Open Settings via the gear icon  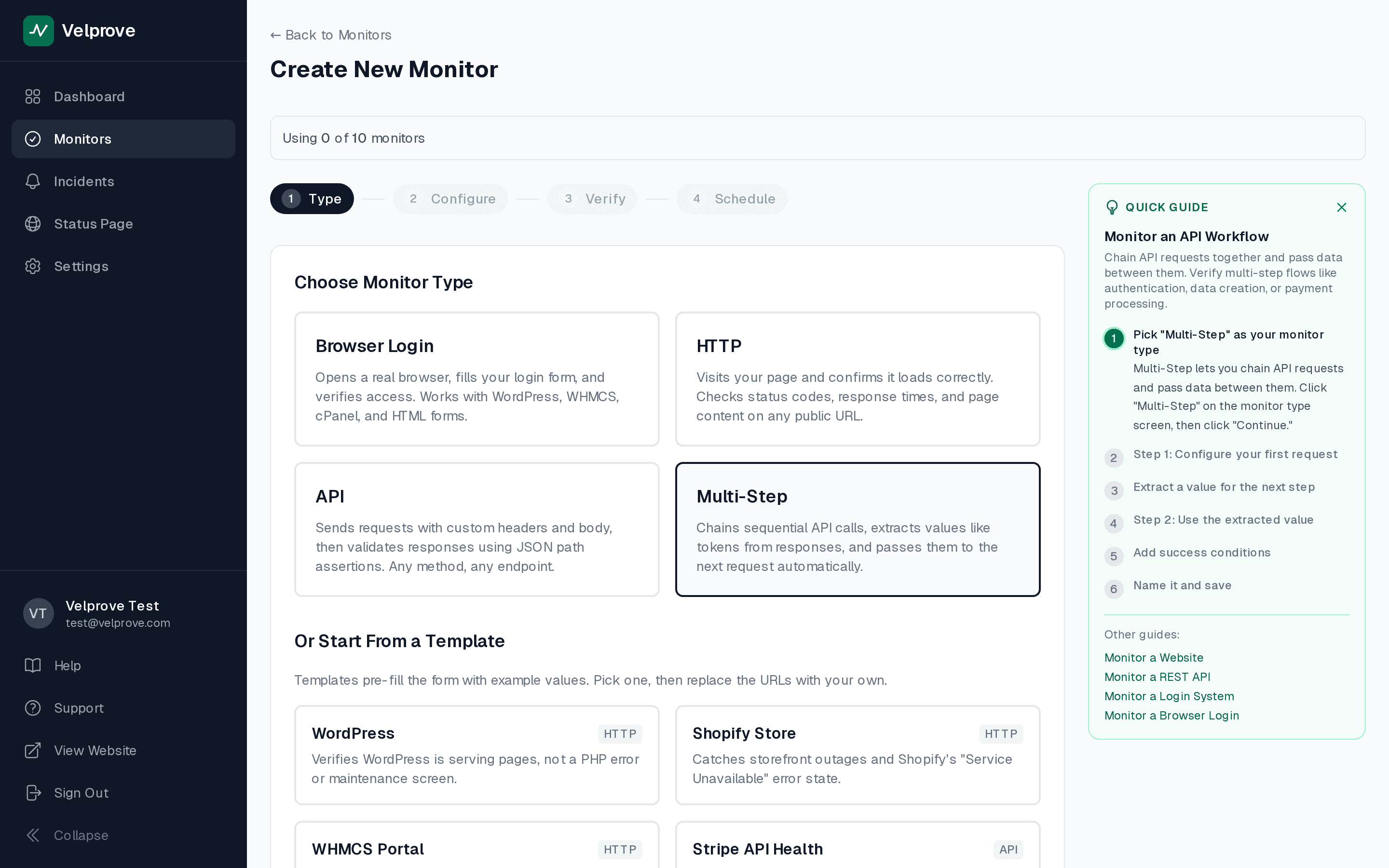33,266
